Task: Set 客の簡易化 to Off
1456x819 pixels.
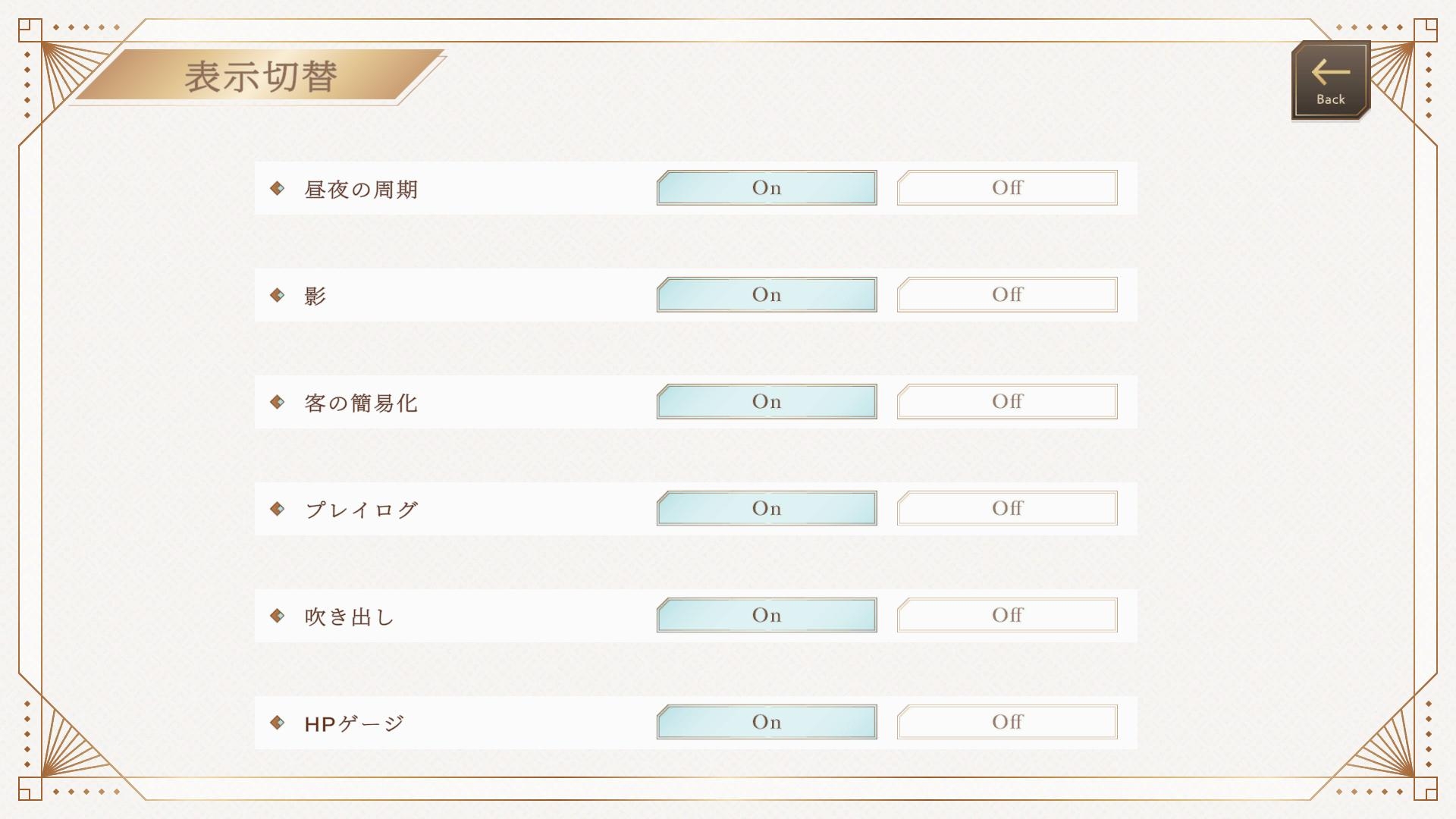Action: coord(1007,402)
